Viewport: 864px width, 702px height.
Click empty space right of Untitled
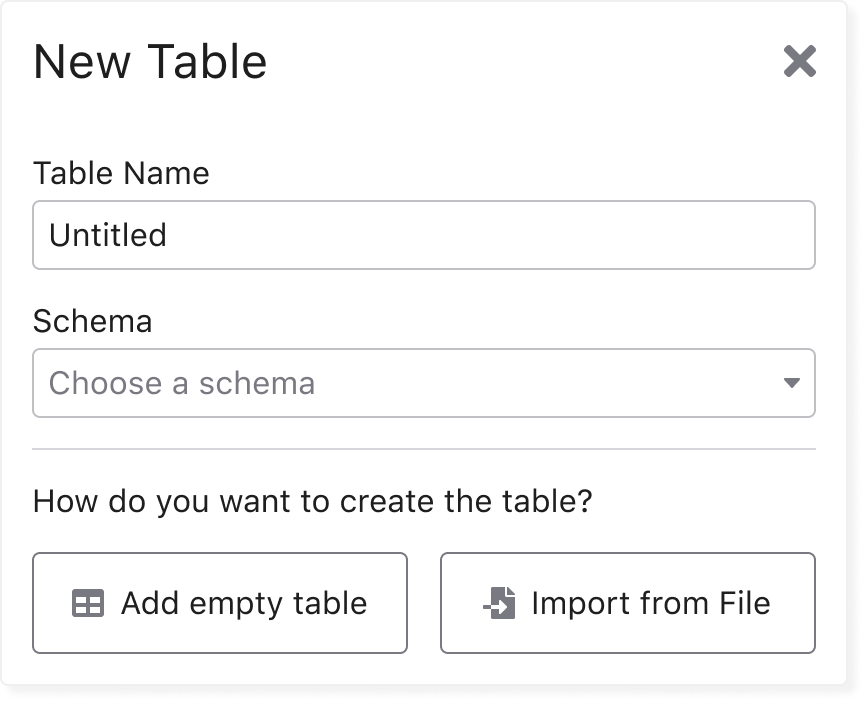coord(490,235)
